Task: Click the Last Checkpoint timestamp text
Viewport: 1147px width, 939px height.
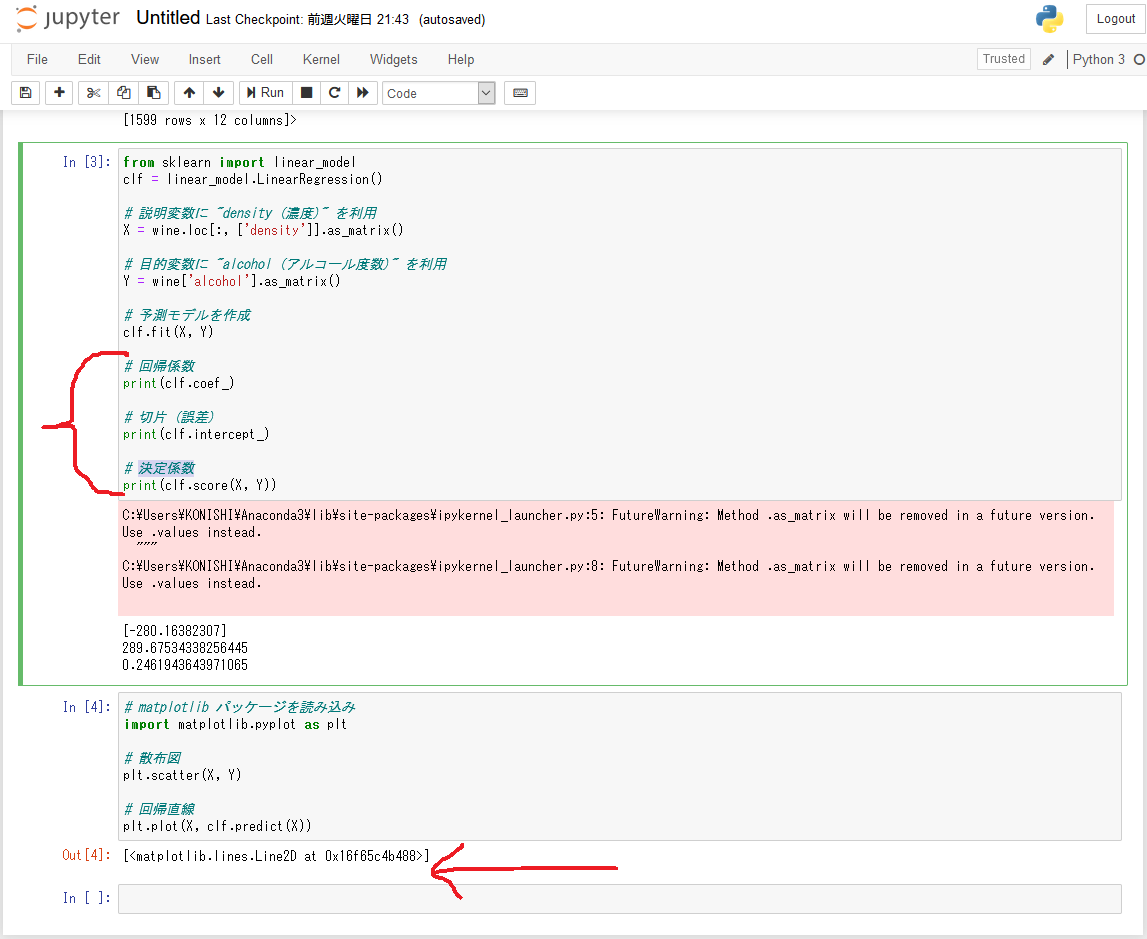Action: point(307,20)
